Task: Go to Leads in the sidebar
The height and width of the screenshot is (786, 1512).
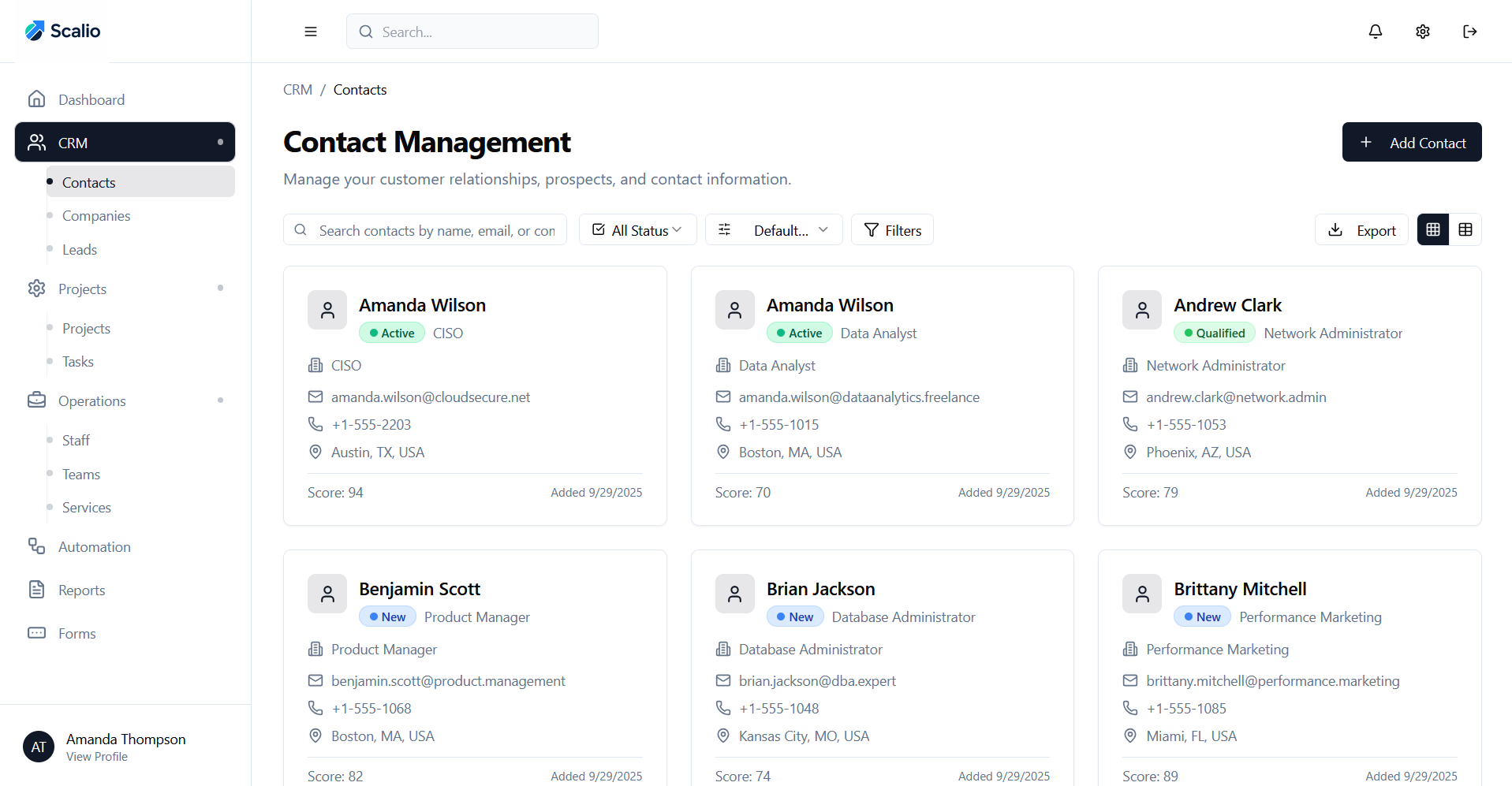Action: [80, 250]
